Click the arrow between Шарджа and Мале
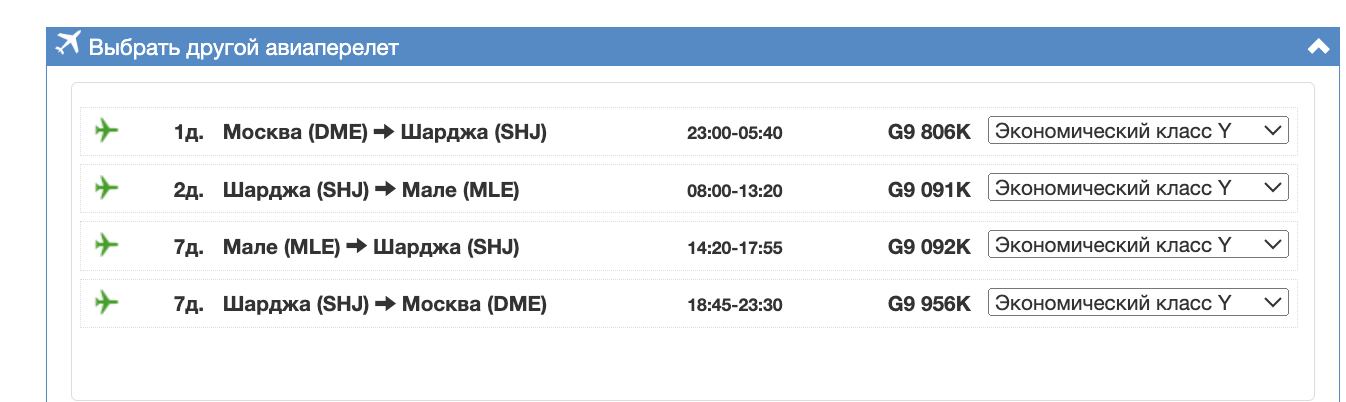The width and height of the screenshot is (1346, 402). tap(386, 189)
